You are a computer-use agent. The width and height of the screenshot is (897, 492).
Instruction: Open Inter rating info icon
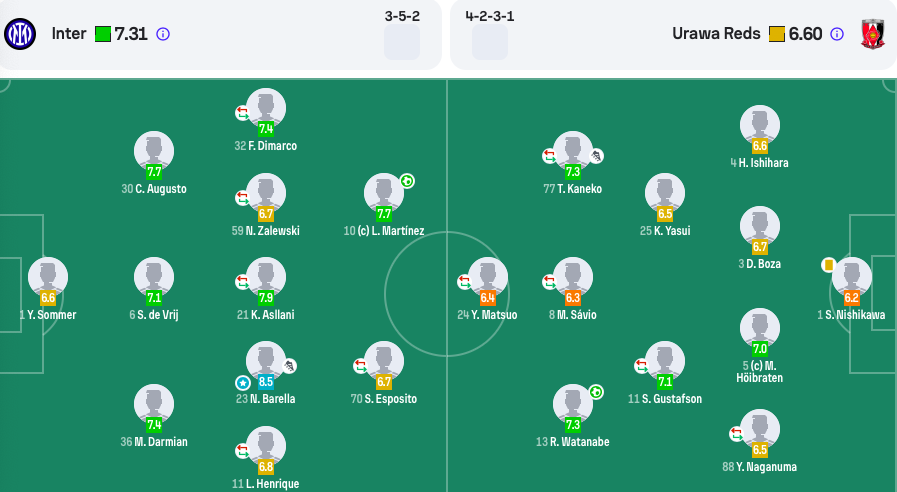pos(163,34)
